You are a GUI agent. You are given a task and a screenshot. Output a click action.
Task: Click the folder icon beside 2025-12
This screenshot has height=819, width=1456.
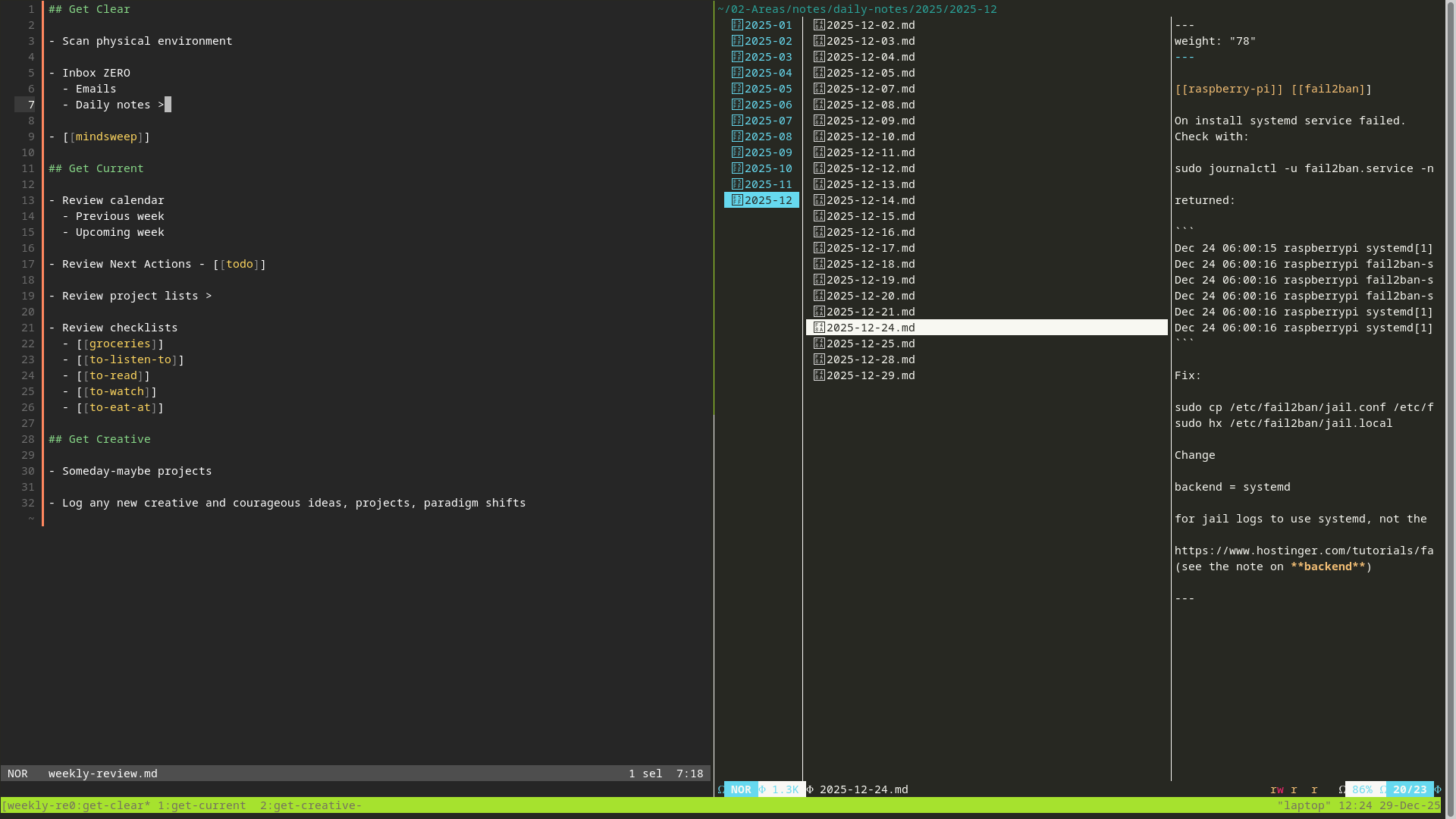point(736,200)
